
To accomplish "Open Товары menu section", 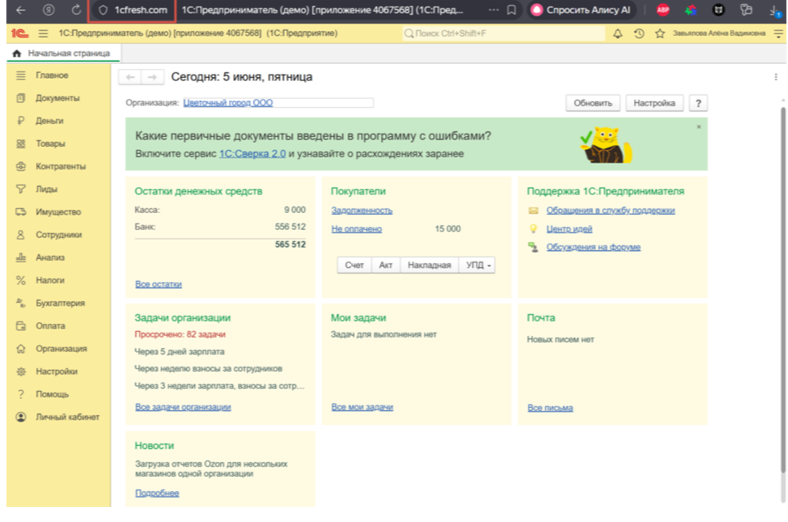I will [x=50, y=144].
